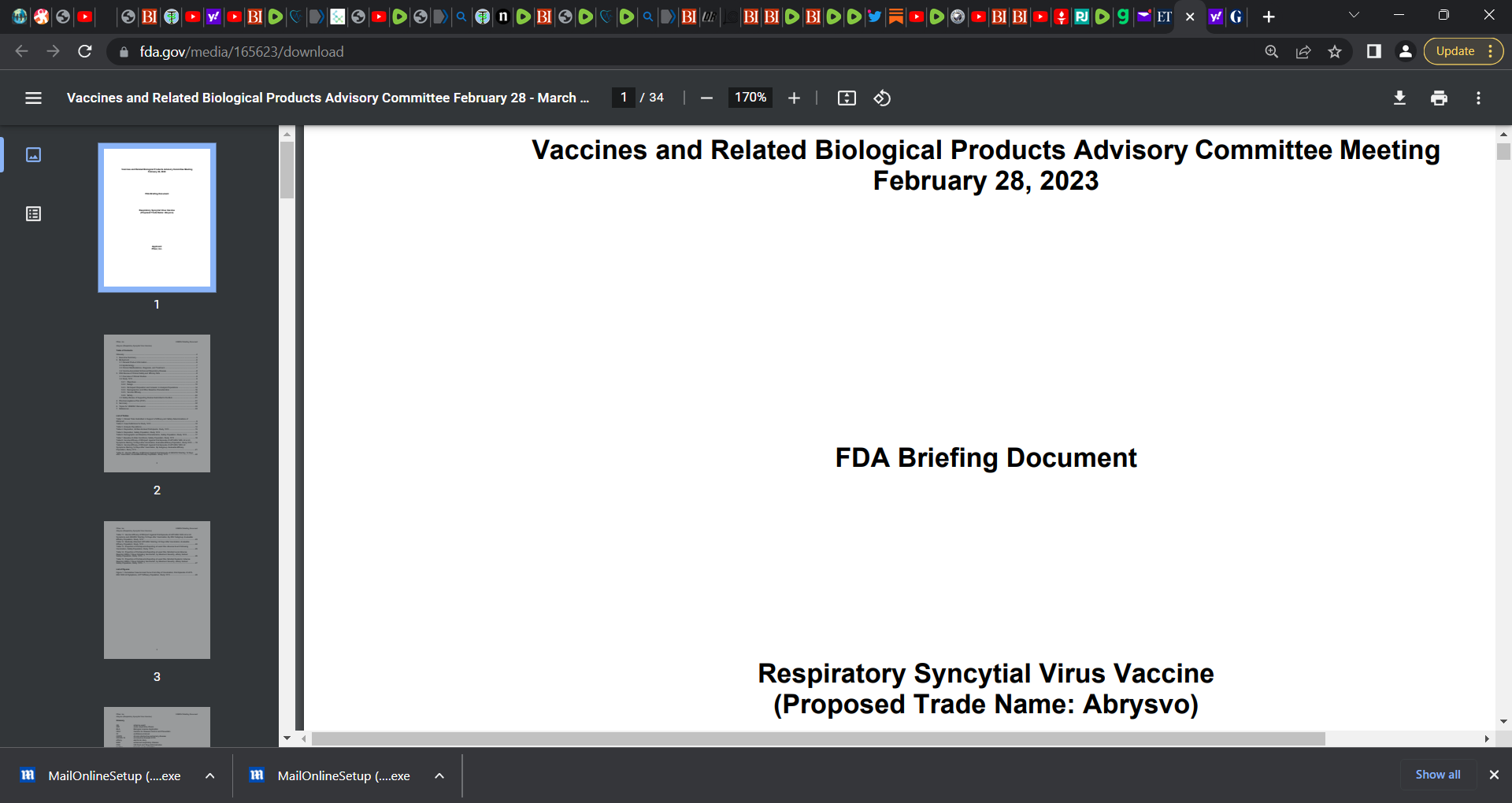Expand options for first MailOnlineSetup download

point(210,775)
